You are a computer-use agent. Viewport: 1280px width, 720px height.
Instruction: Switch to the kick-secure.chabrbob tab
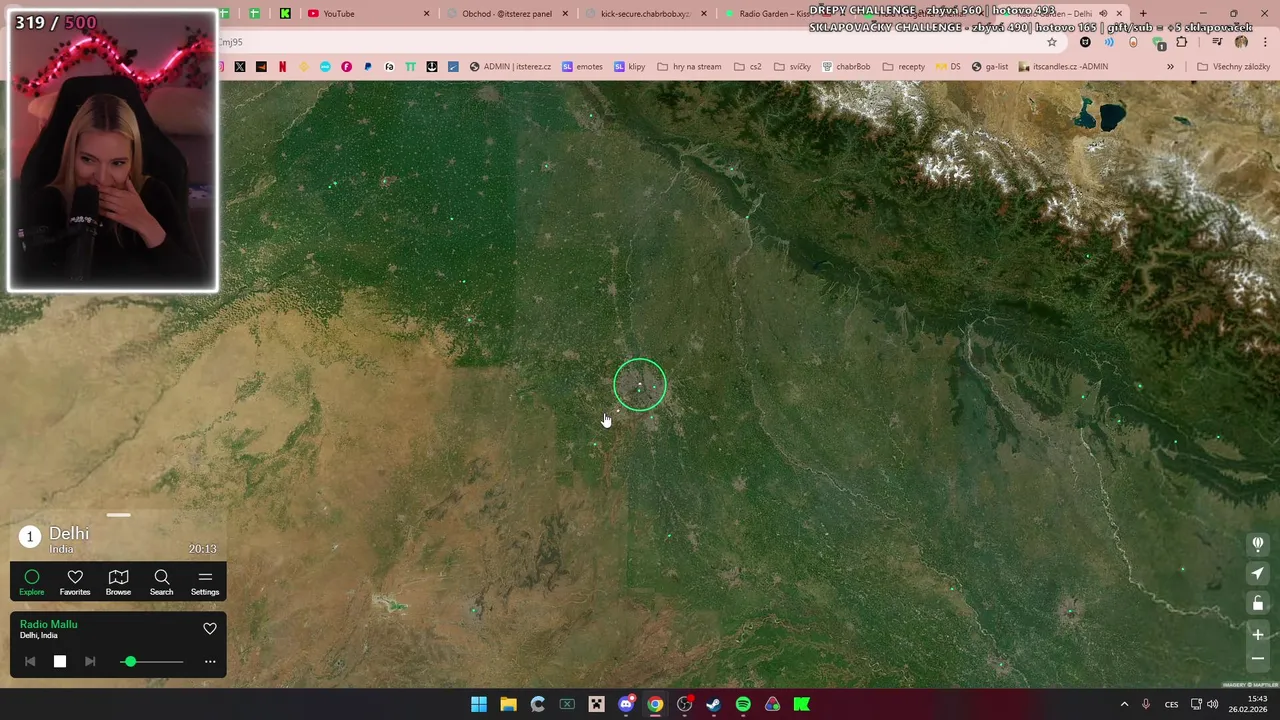[x=645, y=13]
